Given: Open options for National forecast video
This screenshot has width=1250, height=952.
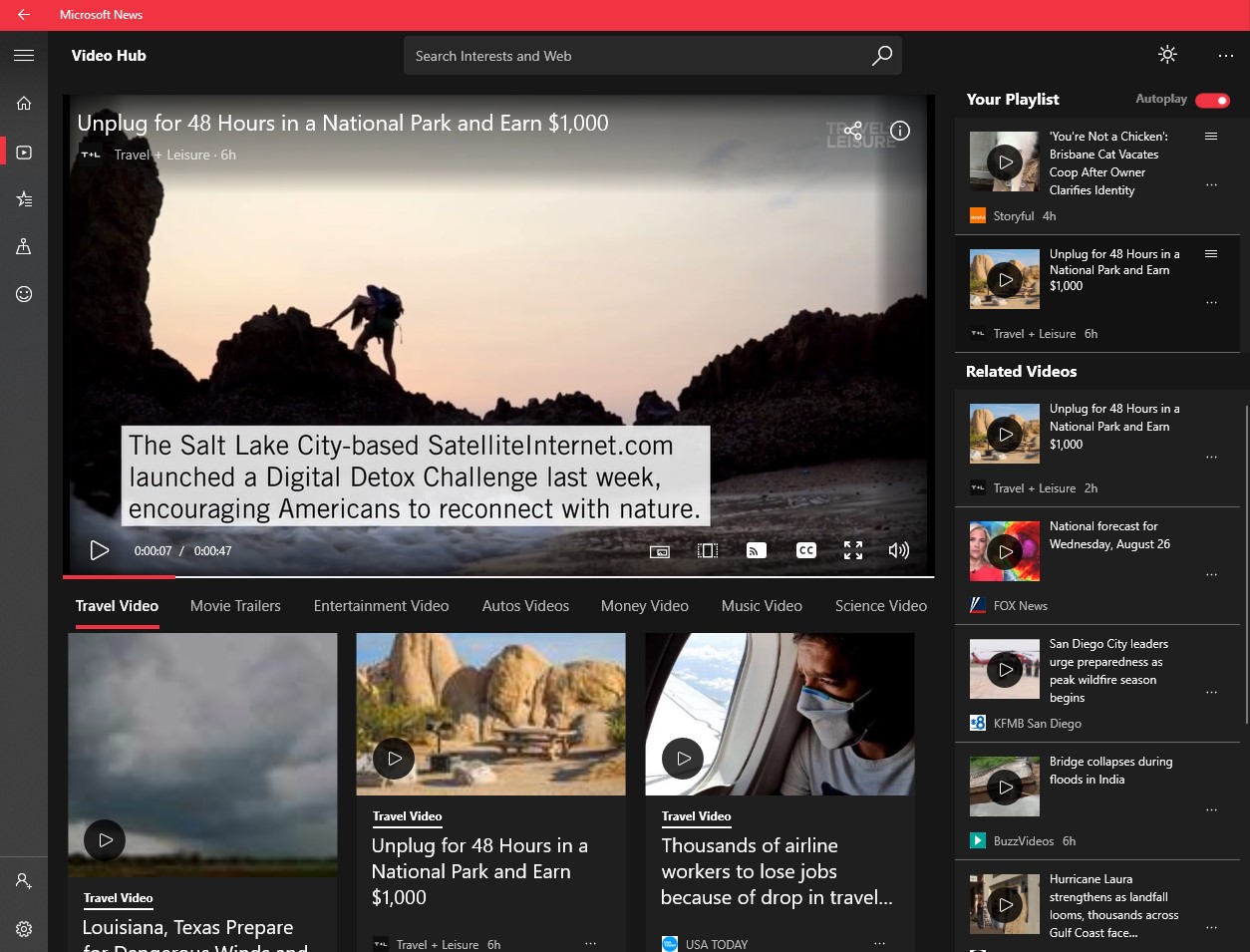Looking at the screenshot, I should (x=1212, y=575).
